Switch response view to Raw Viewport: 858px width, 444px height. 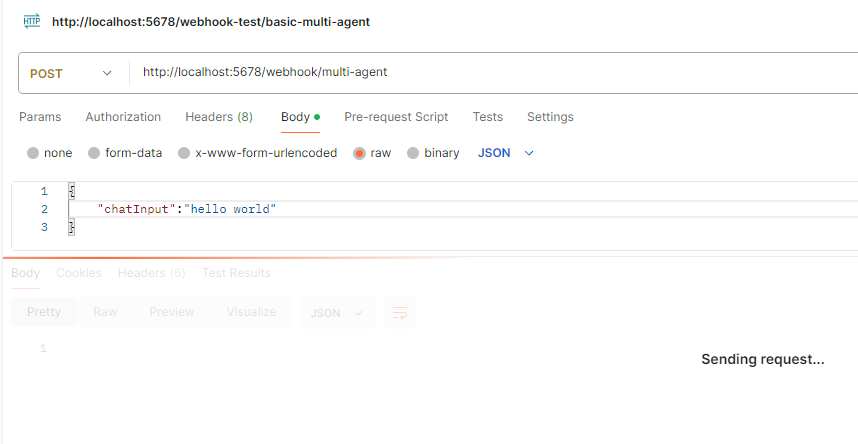105,312
